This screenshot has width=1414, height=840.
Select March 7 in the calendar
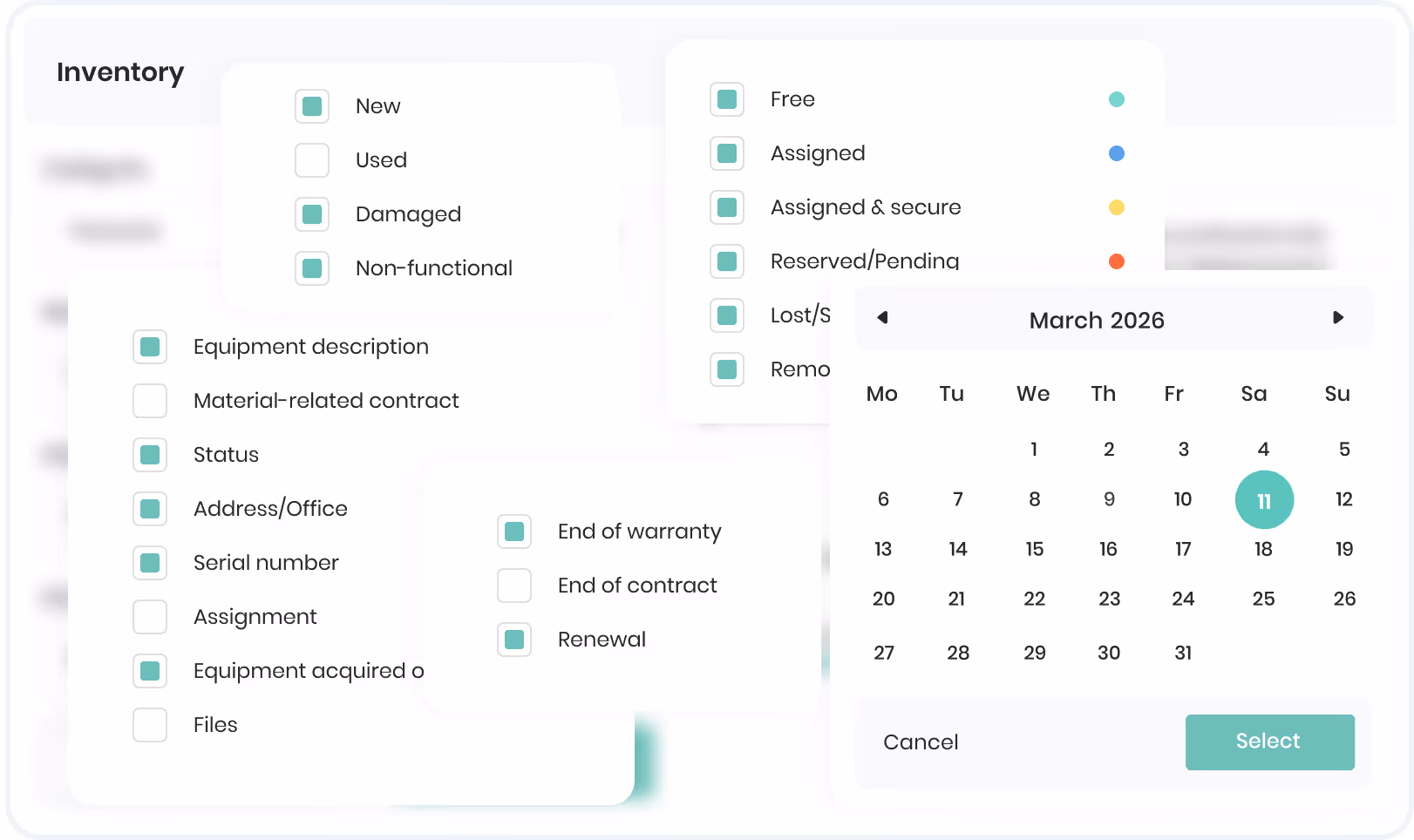tap(958, 500)
